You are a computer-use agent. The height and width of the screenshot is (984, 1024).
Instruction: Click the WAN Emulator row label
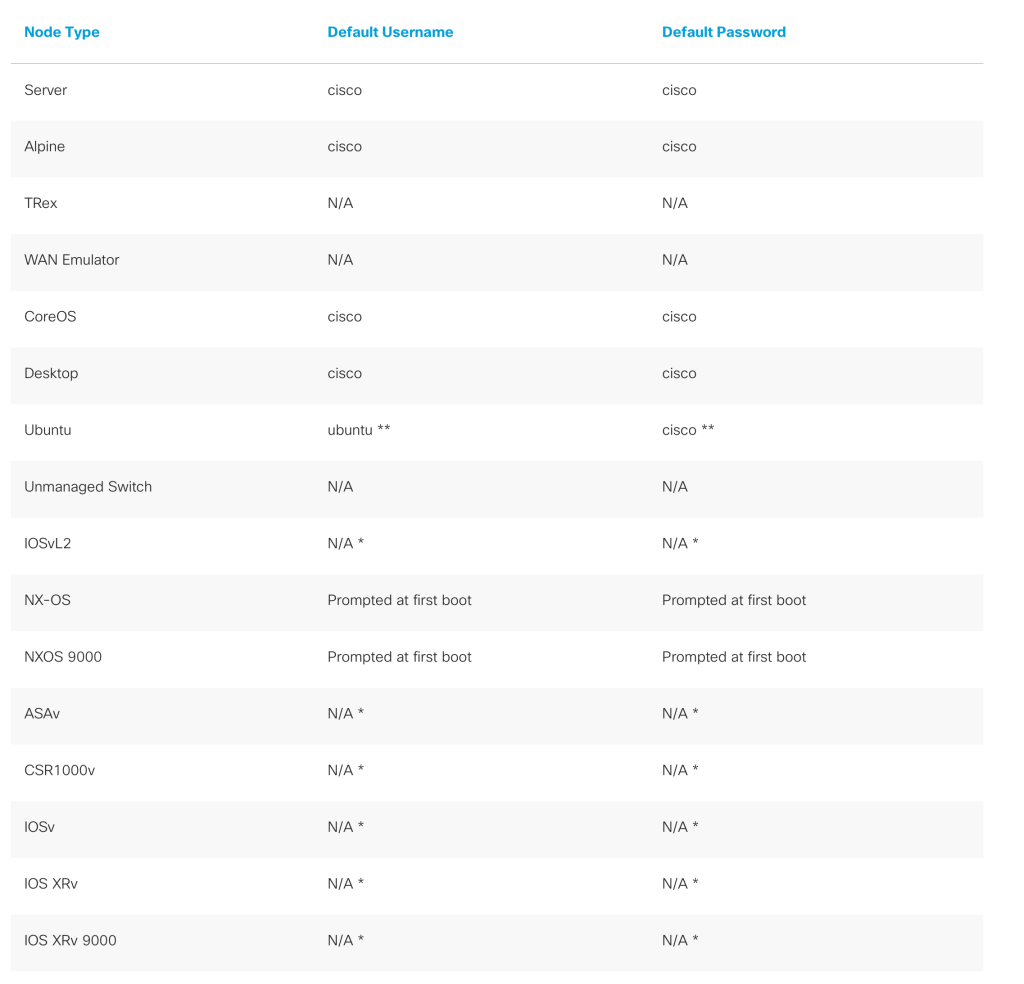[72, 260]
